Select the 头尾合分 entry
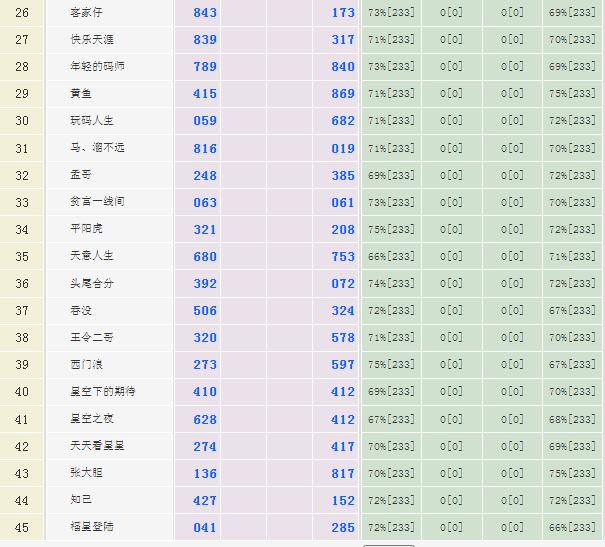 coord(91,283)
